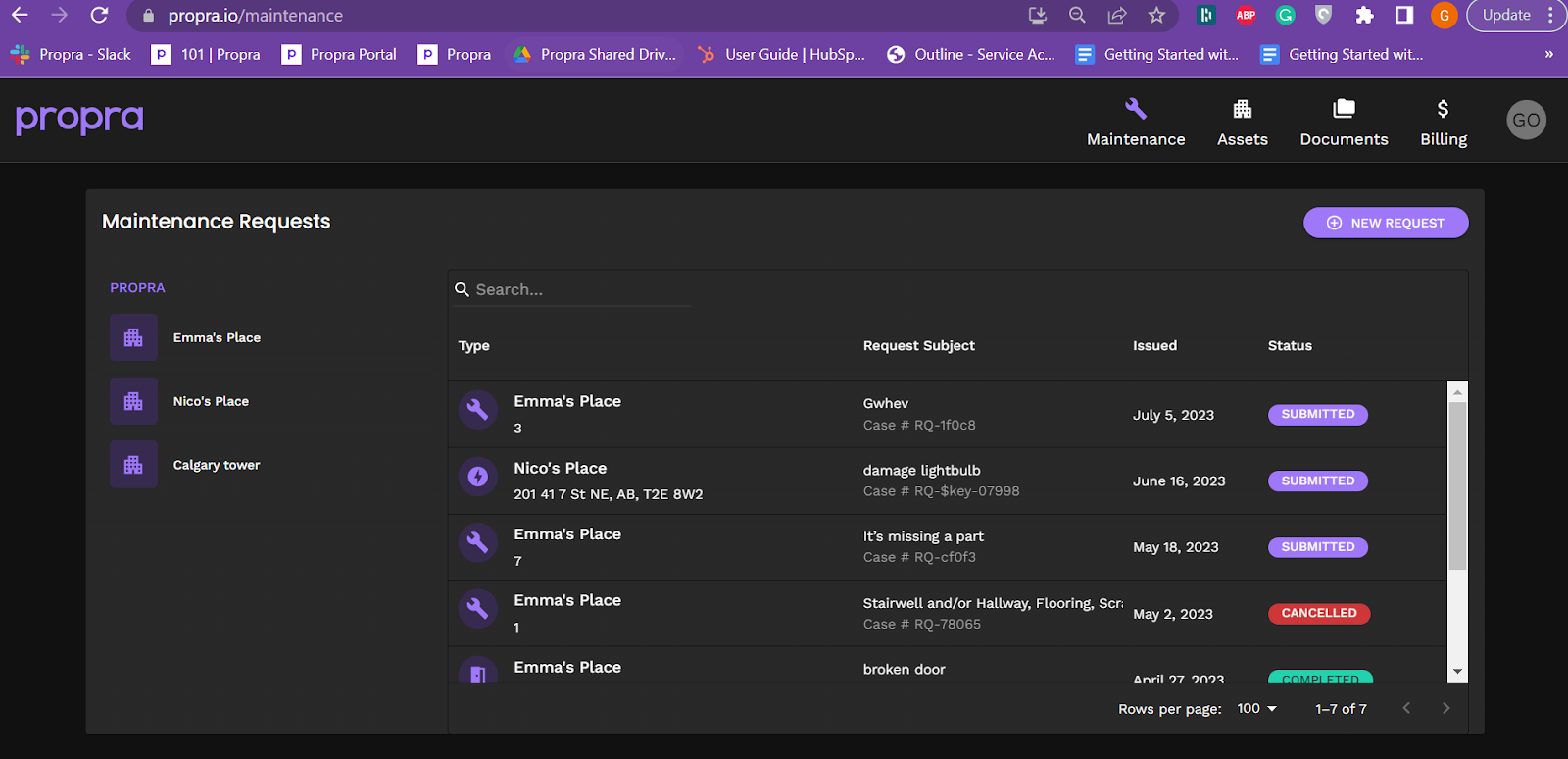Open the Gwhev request subject
Screen dimensions: 1568x759
(x=885, y=403)
